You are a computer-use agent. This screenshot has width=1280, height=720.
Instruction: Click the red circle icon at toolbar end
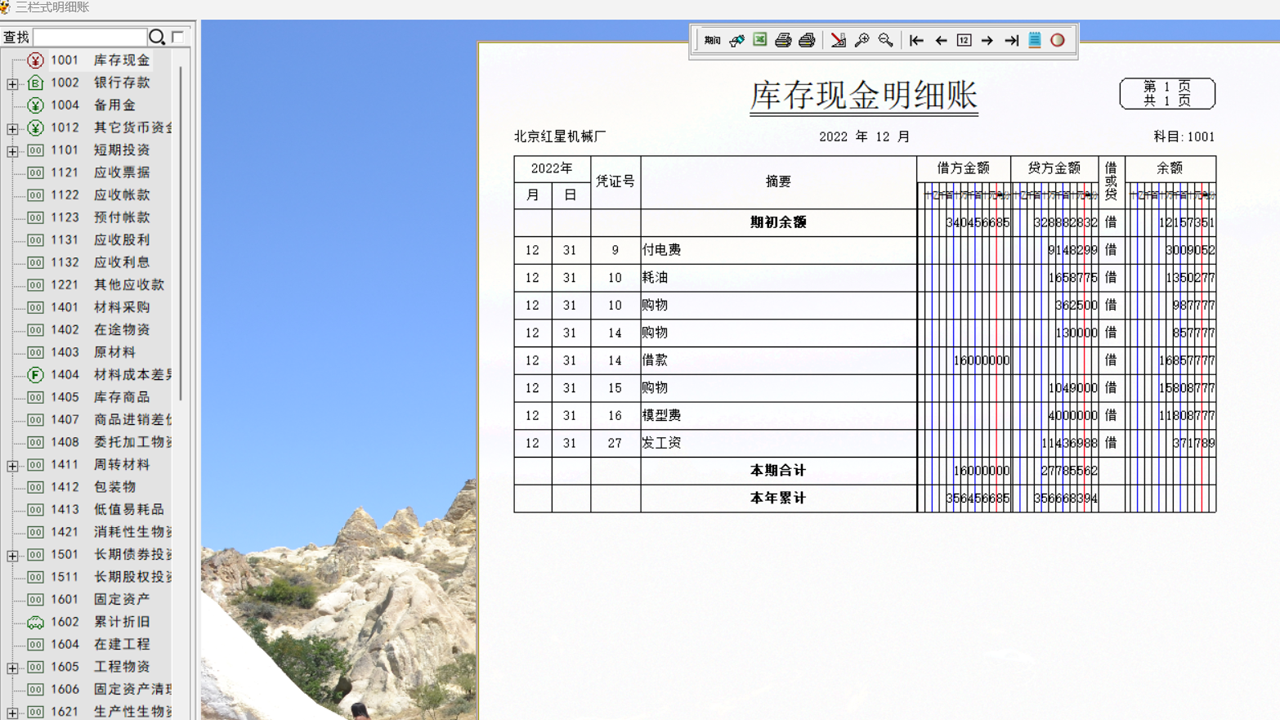[x=1057, y=40]
